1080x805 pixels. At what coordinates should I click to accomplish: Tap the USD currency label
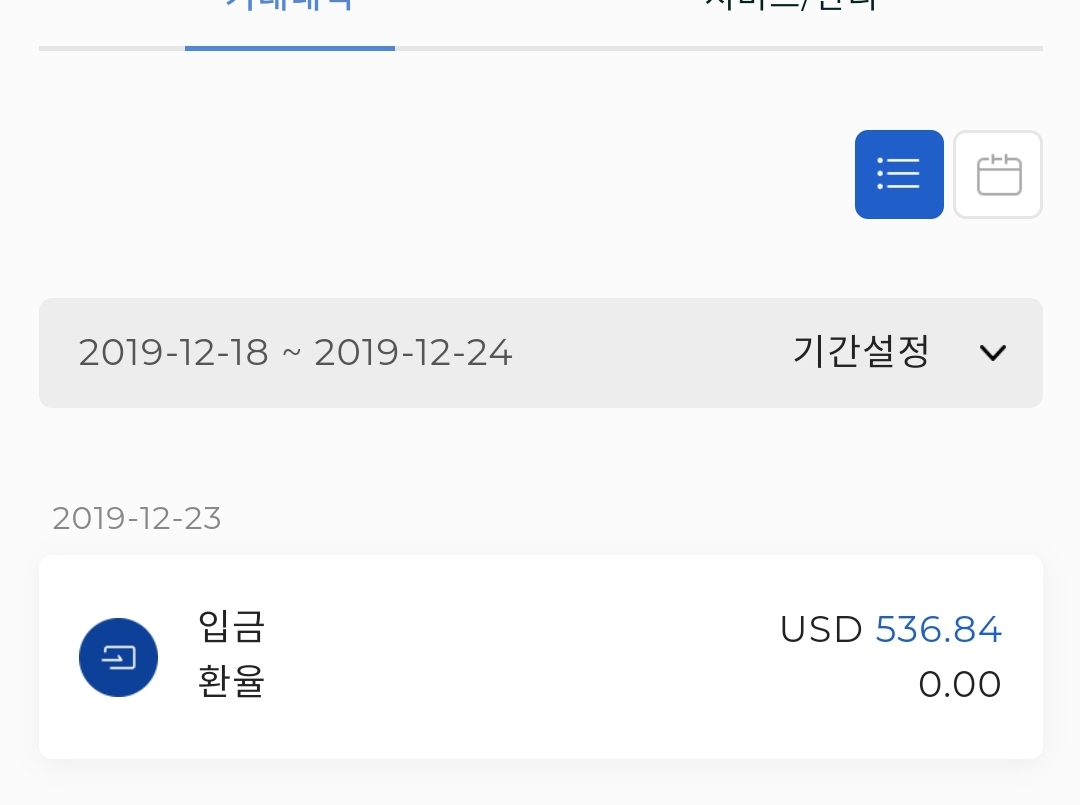point(820,629)
